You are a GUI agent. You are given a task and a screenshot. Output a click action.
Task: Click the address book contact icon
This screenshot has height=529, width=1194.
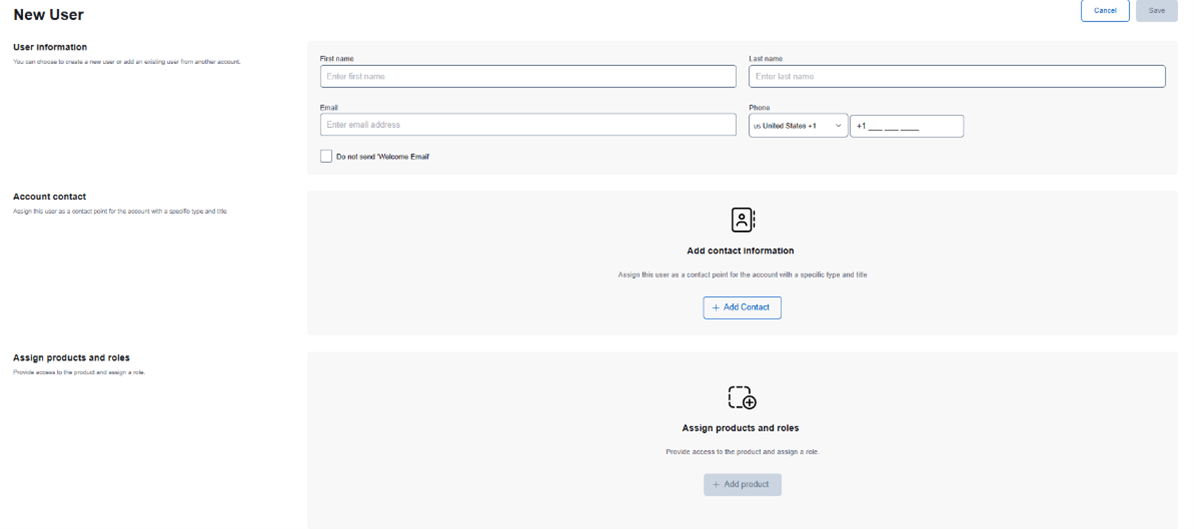coord(742,220)
